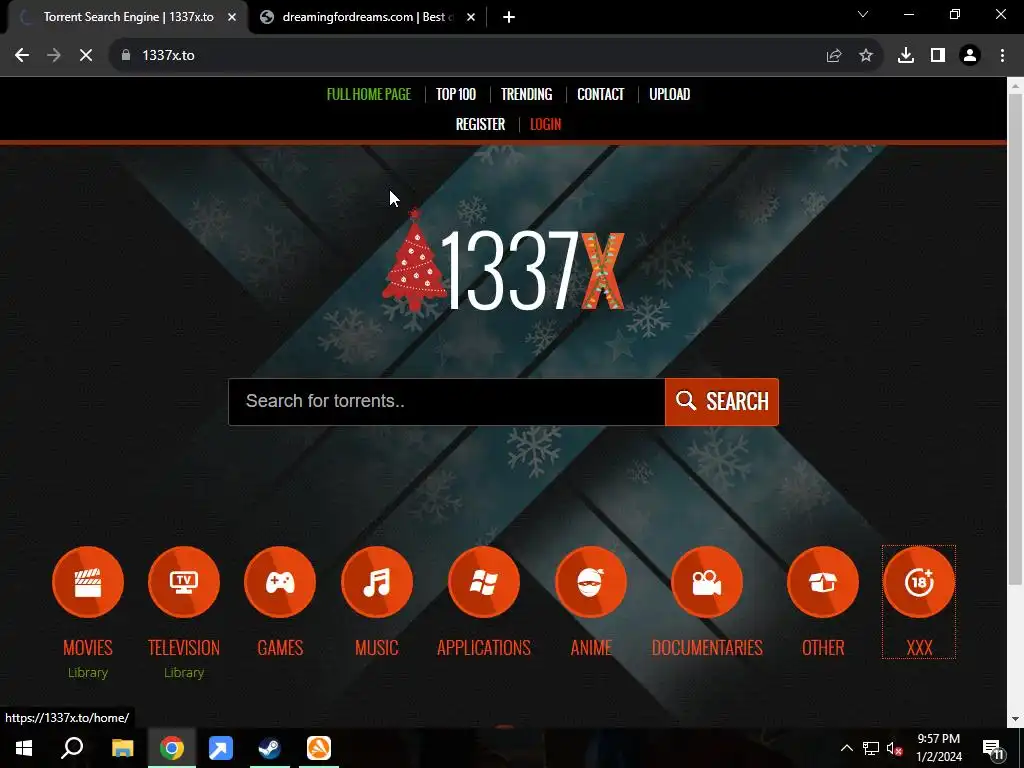Open Library link under Movies
Screen dimensions: 1024x768
(88, 673)
